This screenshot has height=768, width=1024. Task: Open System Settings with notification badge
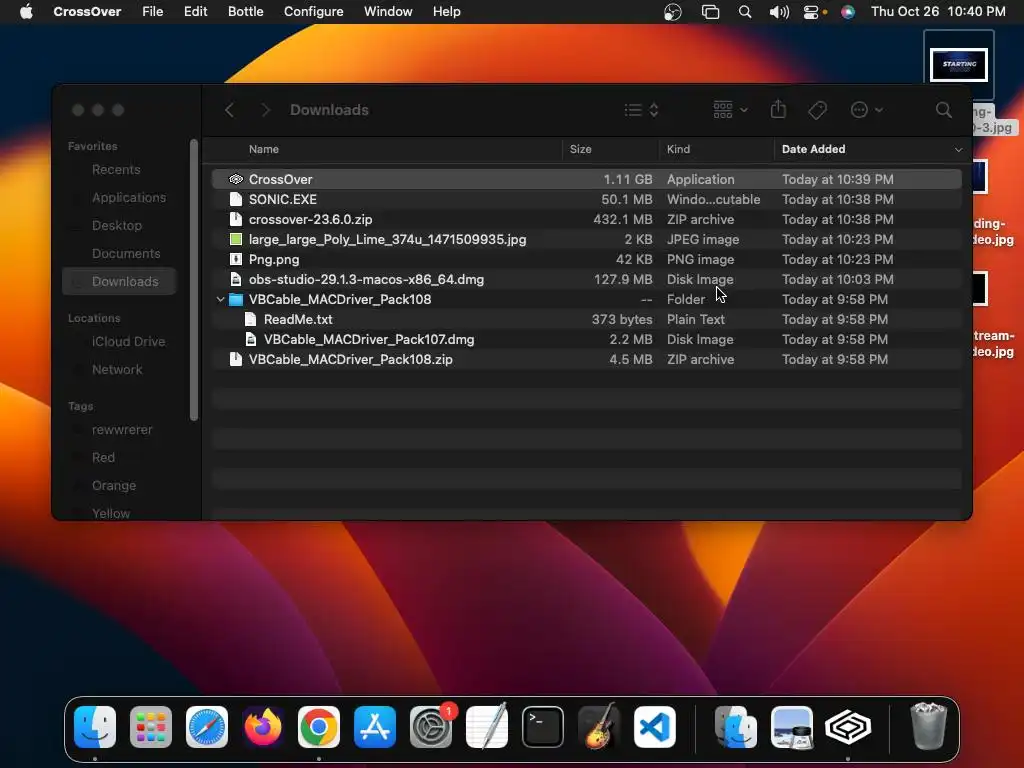[431, 727]
